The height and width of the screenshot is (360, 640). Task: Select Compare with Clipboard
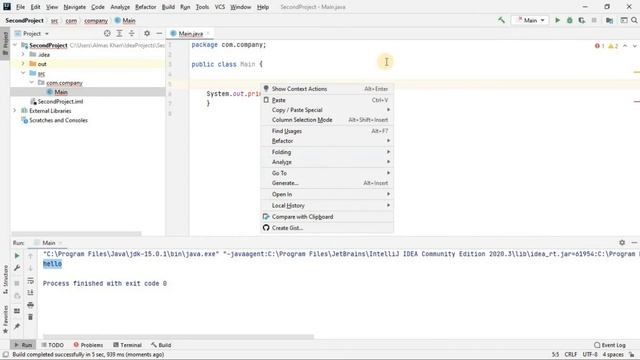click(x=327, y=217)
